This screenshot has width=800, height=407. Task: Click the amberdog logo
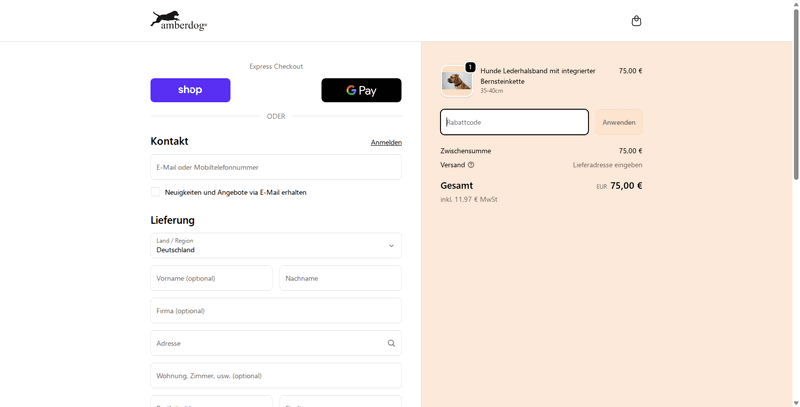tap(179, 21)
